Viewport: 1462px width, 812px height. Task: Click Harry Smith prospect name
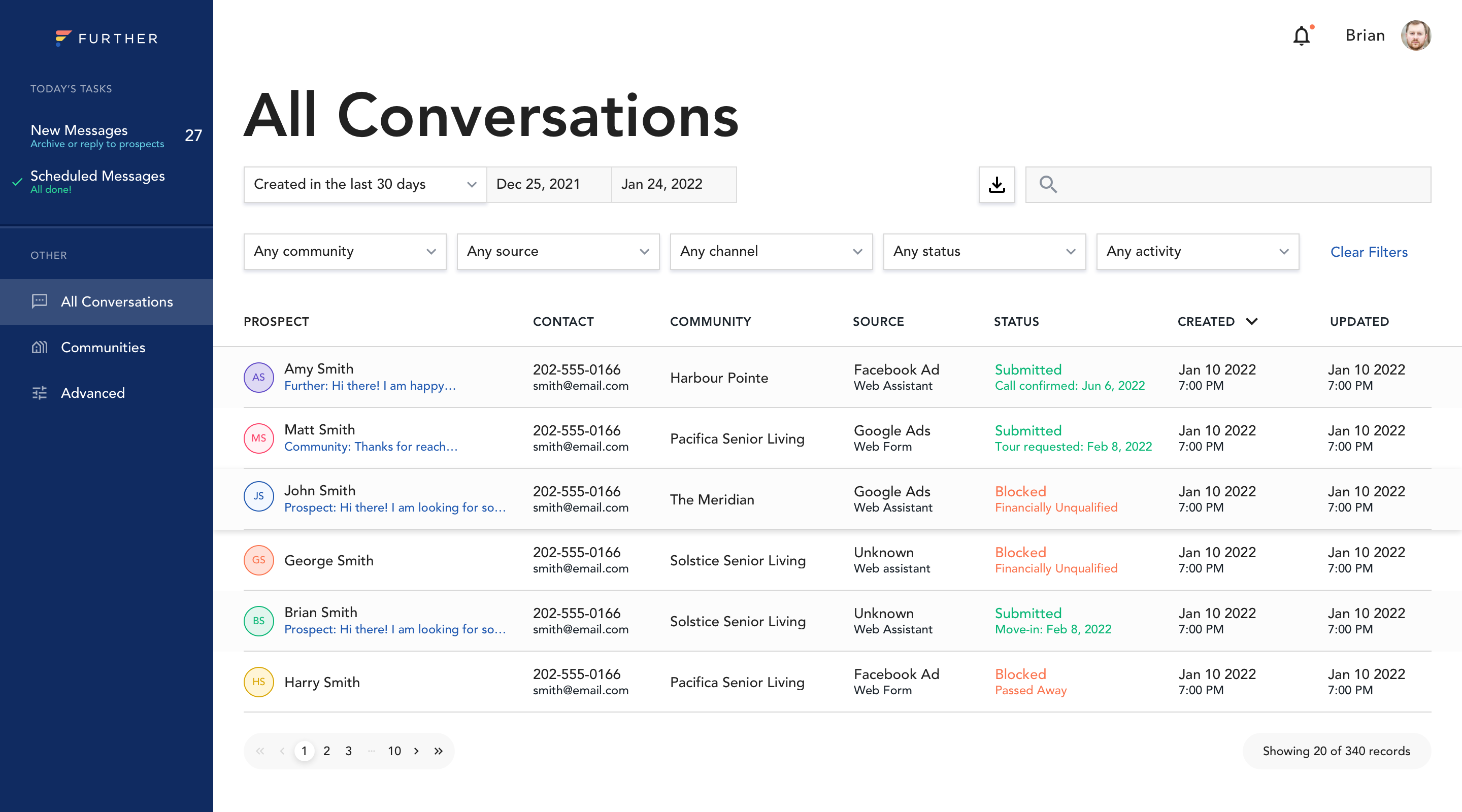(322, 682)
